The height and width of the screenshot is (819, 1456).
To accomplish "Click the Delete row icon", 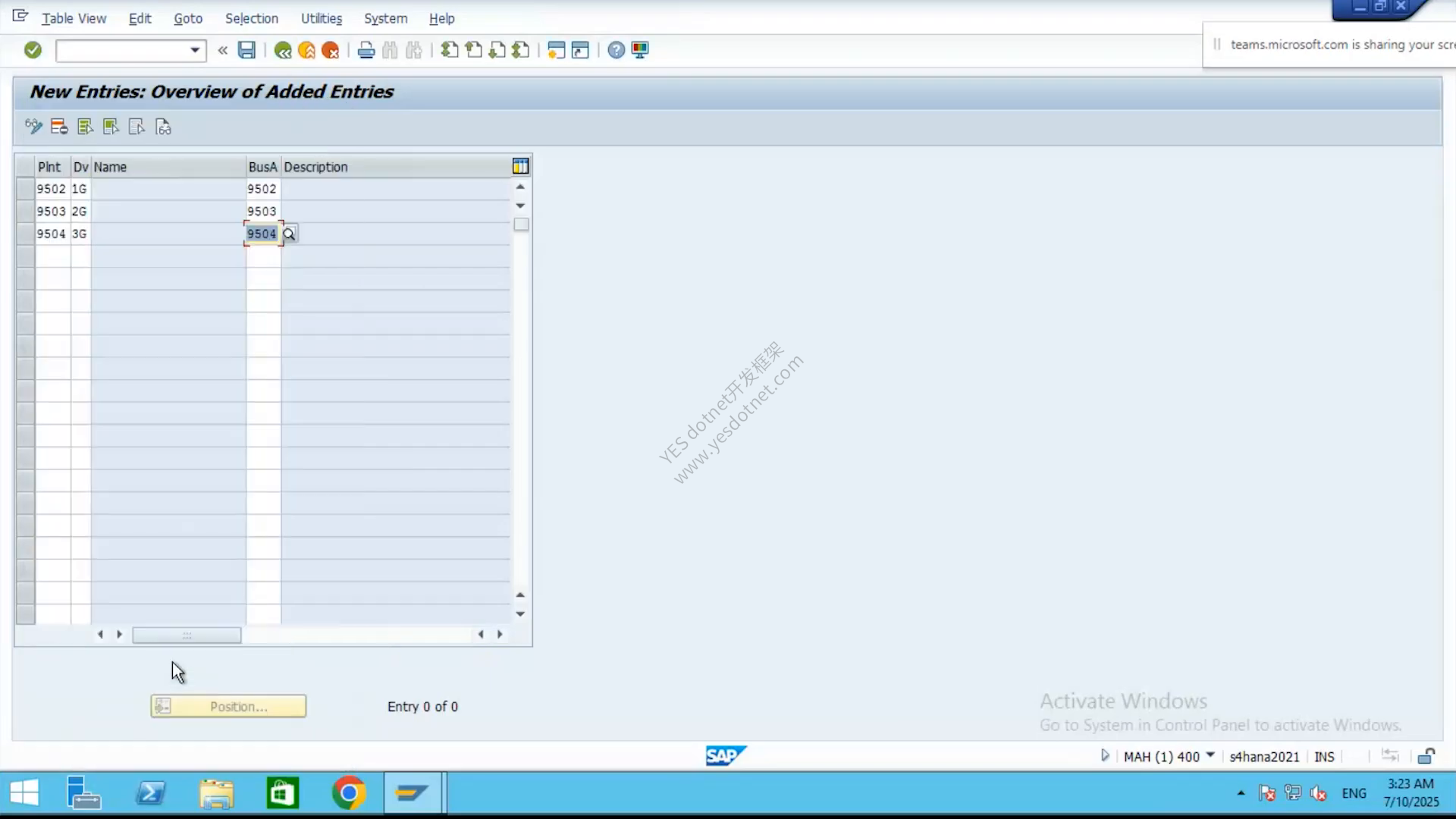I will coord(59,127).
